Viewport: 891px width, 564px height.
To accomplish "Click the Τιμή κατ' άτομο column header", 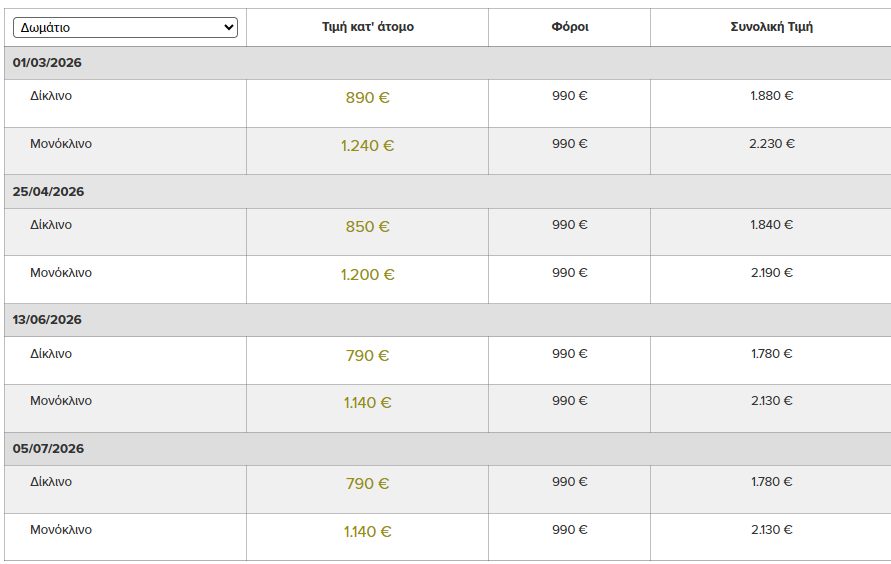I will [x=367, y=27].
